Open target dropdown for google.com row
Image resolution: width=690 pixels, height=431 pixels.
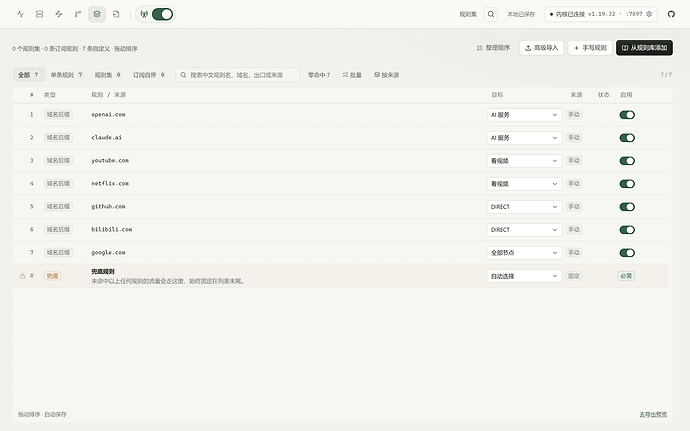pos(524,253)
